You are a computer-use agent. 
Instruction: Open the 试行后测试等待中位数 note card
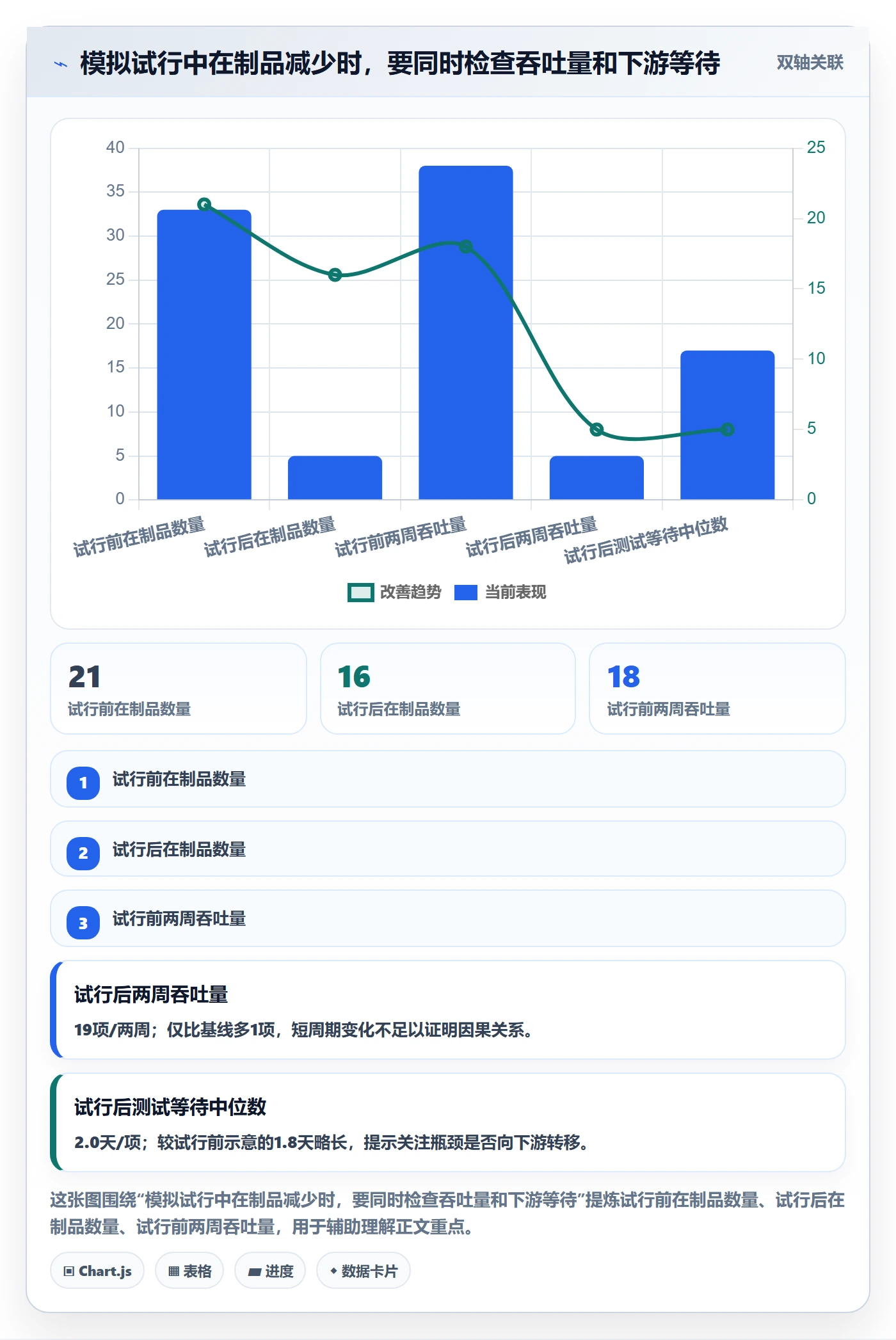pos(448,1122)
